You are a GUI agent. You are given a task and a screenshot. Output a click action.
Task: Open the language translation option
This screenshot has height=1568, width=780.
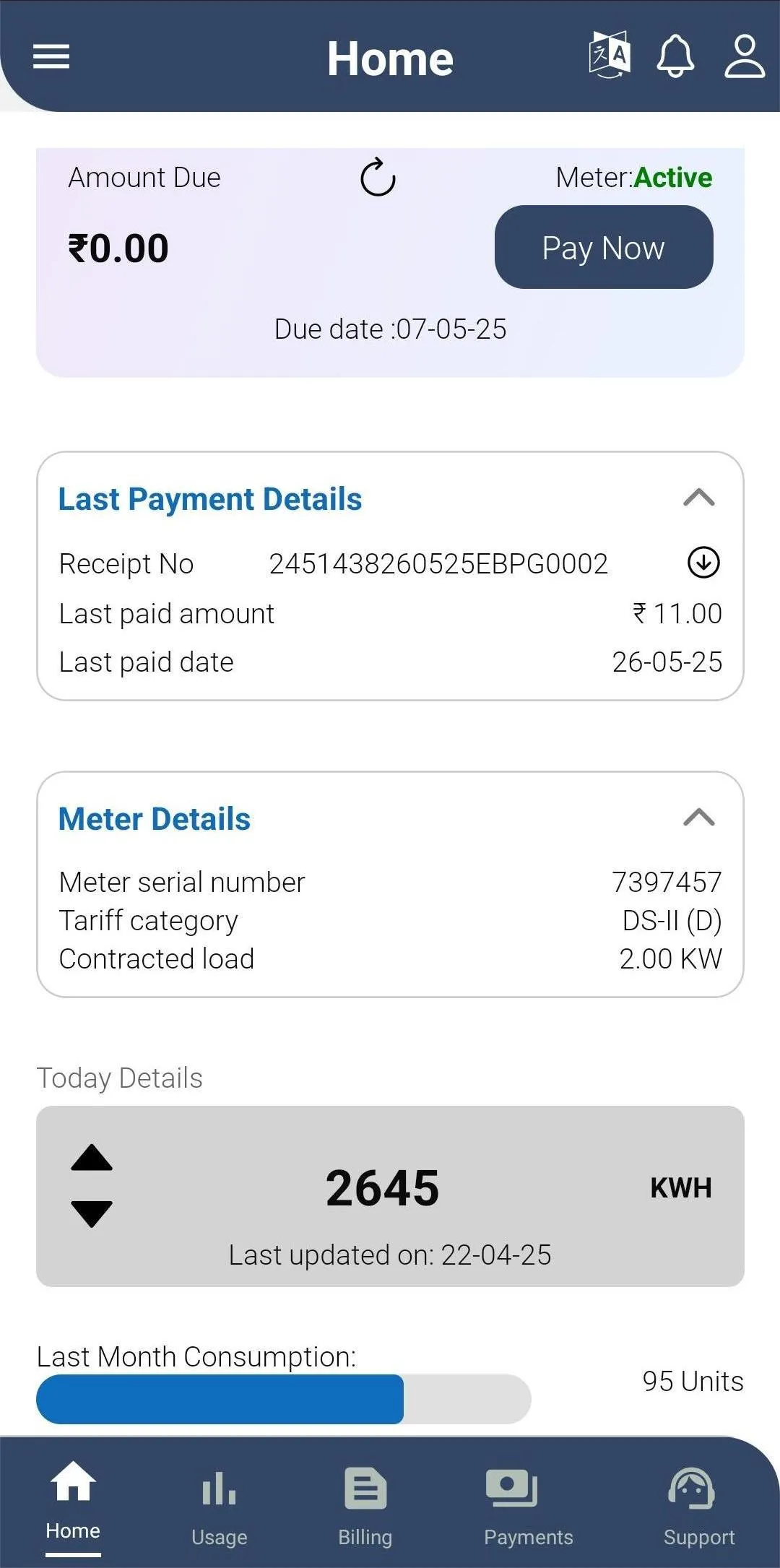point(610,55)
